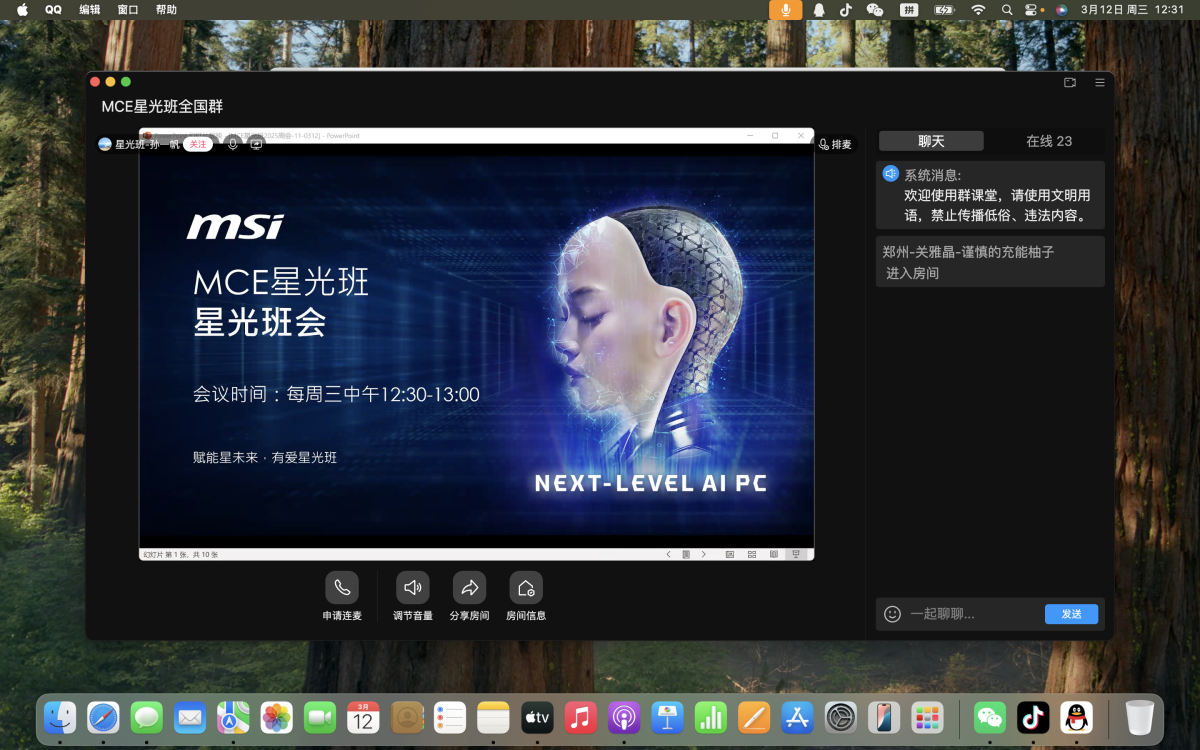Open TikTok from the Dock
1200x750 pixels.
(x=1033, y=717)
